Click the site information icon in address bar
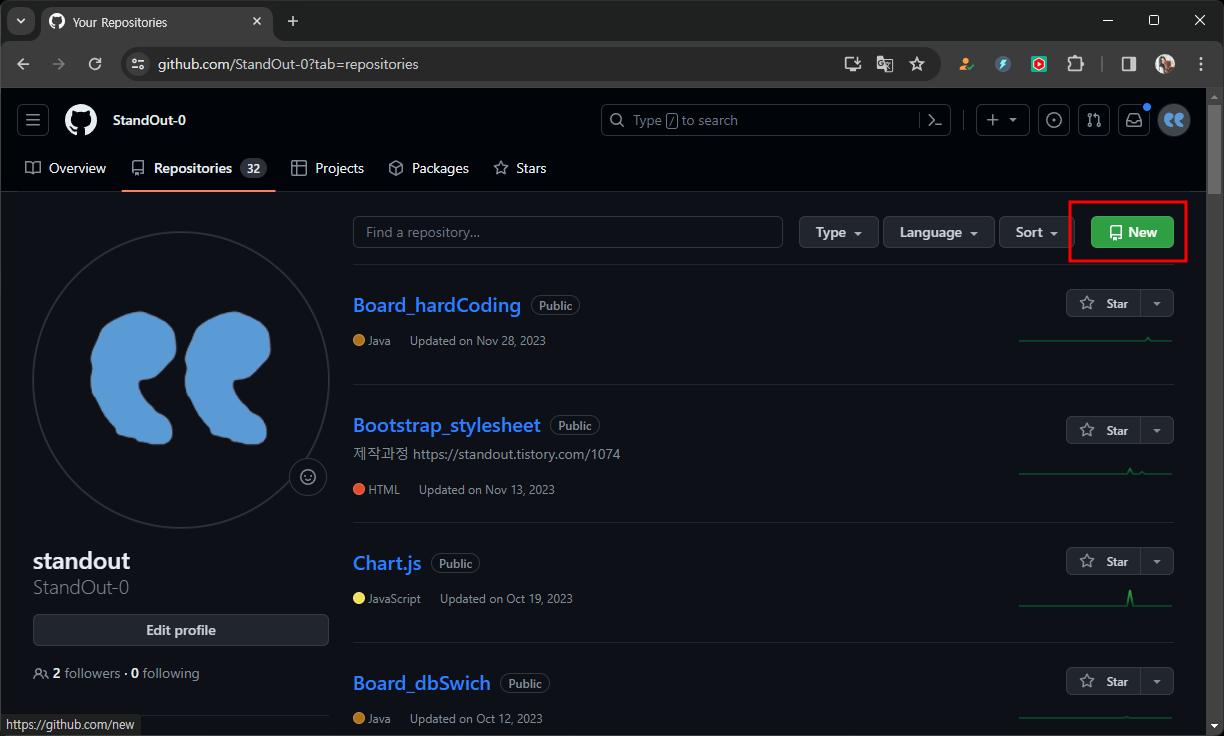This screenshot has height=736, width=1224. coord(138,64)
